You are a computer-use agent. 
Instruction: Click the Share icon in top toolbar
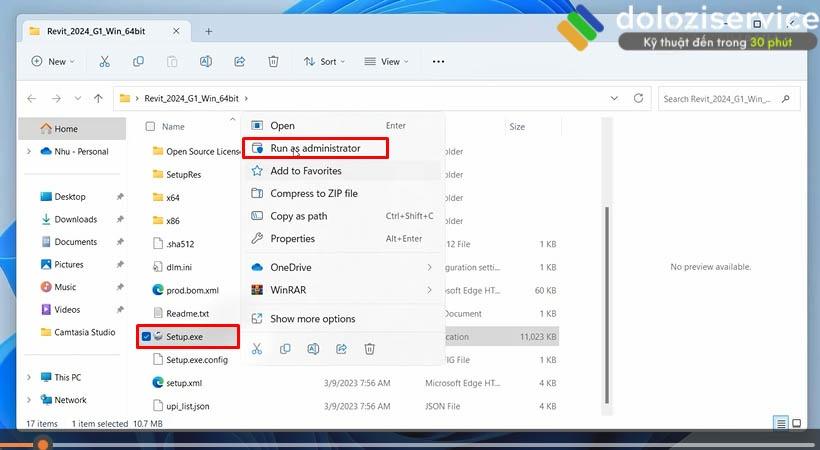240,61
